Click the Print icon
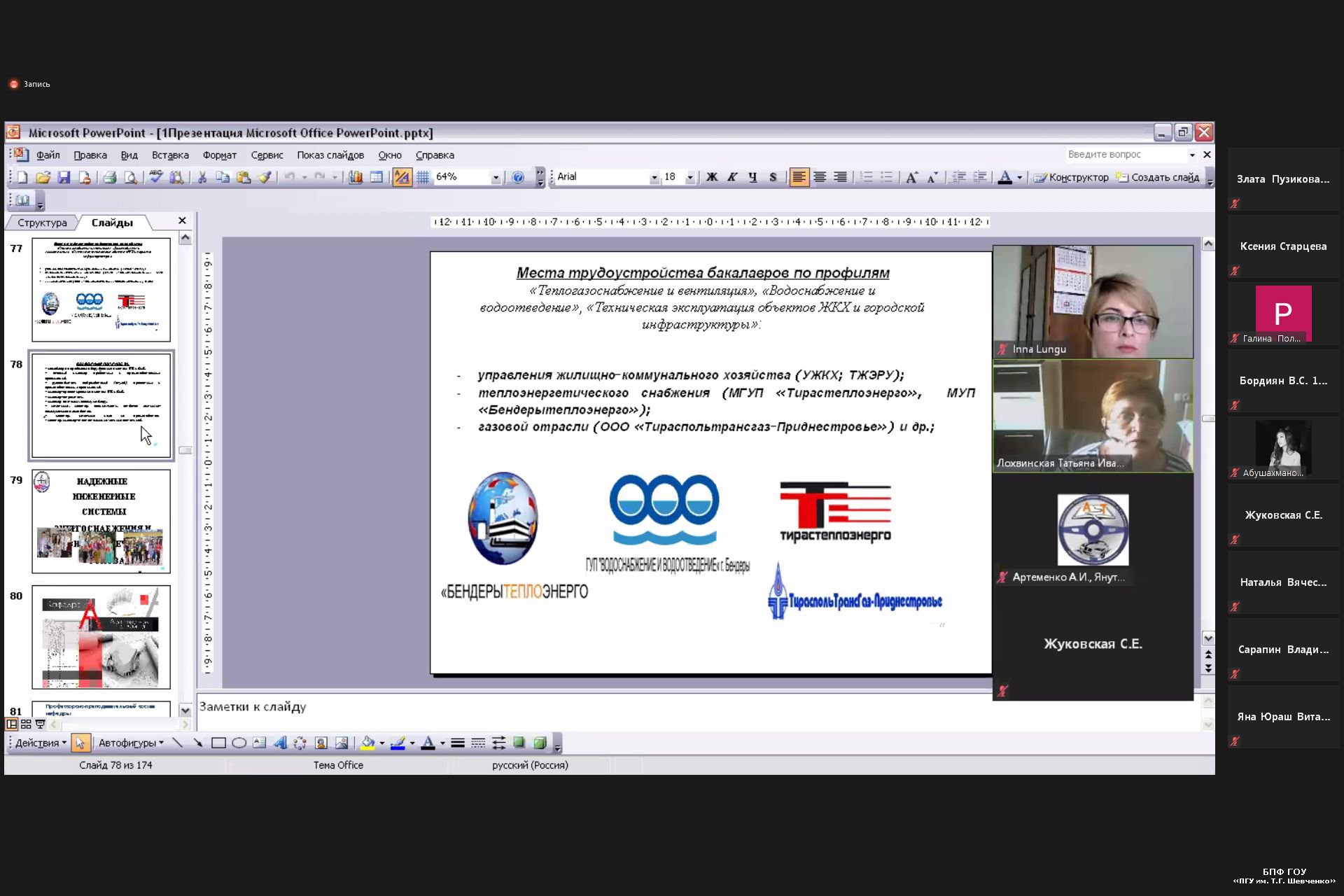Viewport: 1344px width, 896px height. point(109,178)
